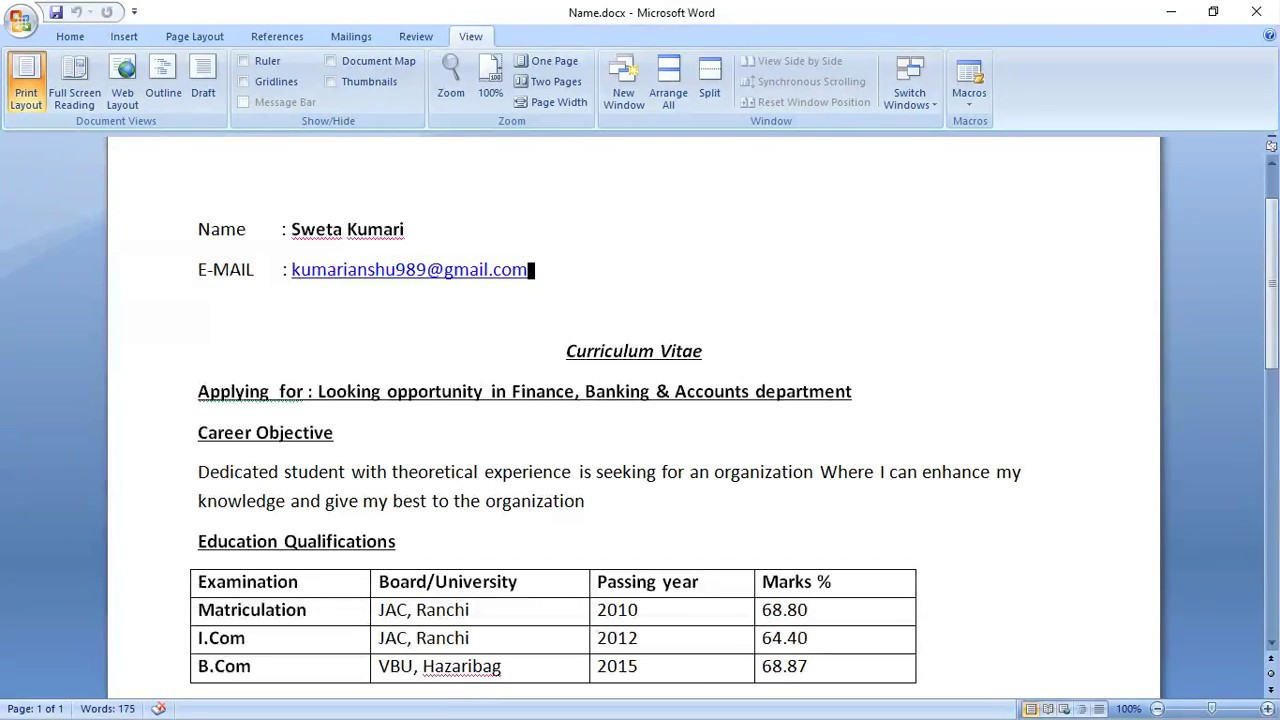
Task: Switch to the Mailings tab
Action: (x=351, y=37)
